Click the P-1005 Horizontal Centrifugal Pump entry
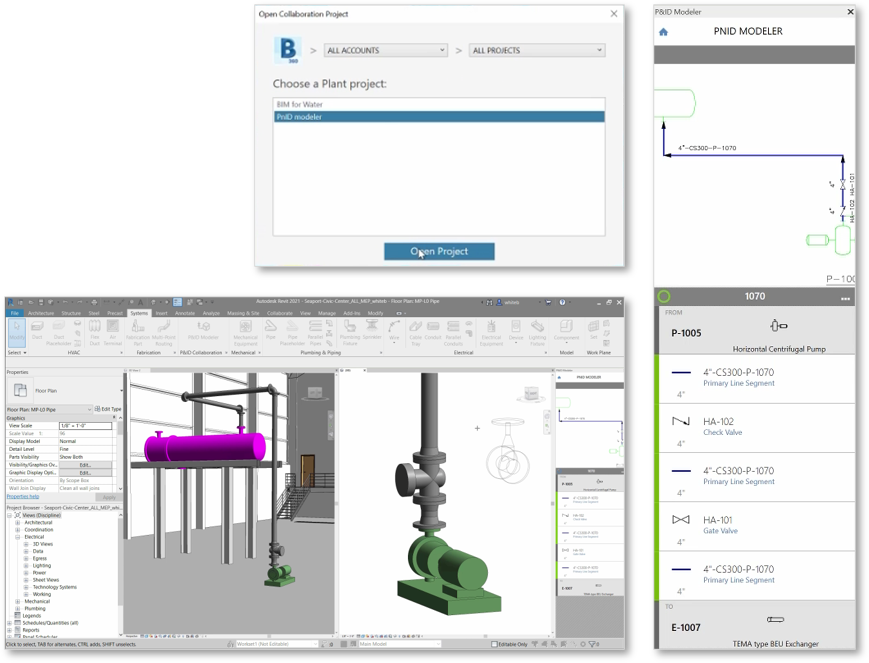Viewport: 869px width, 663px height. (756, 331)
